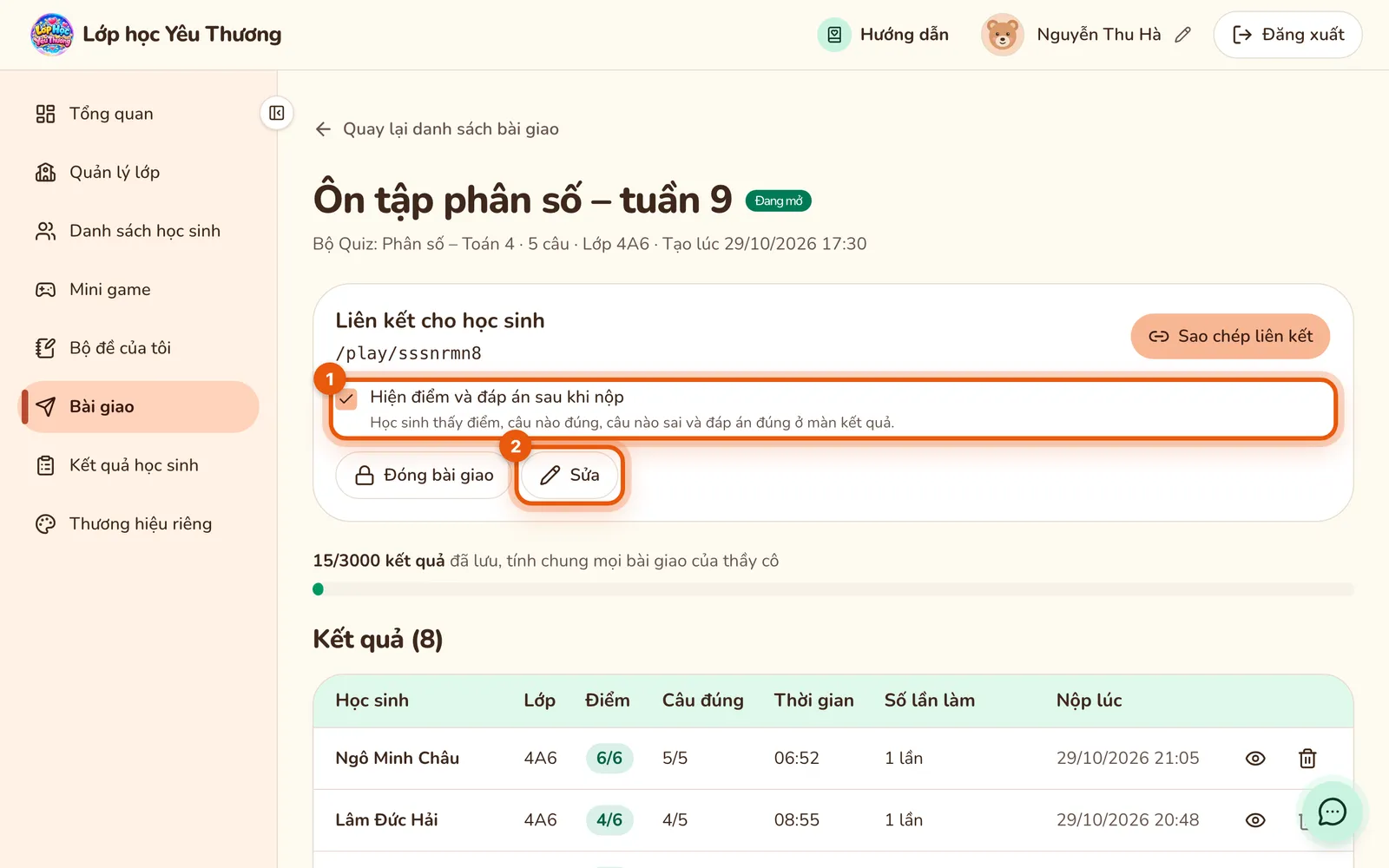Click Đăng xuất to log out
The height and width of the screenshot is (868, 1389).
[1287, 35]
